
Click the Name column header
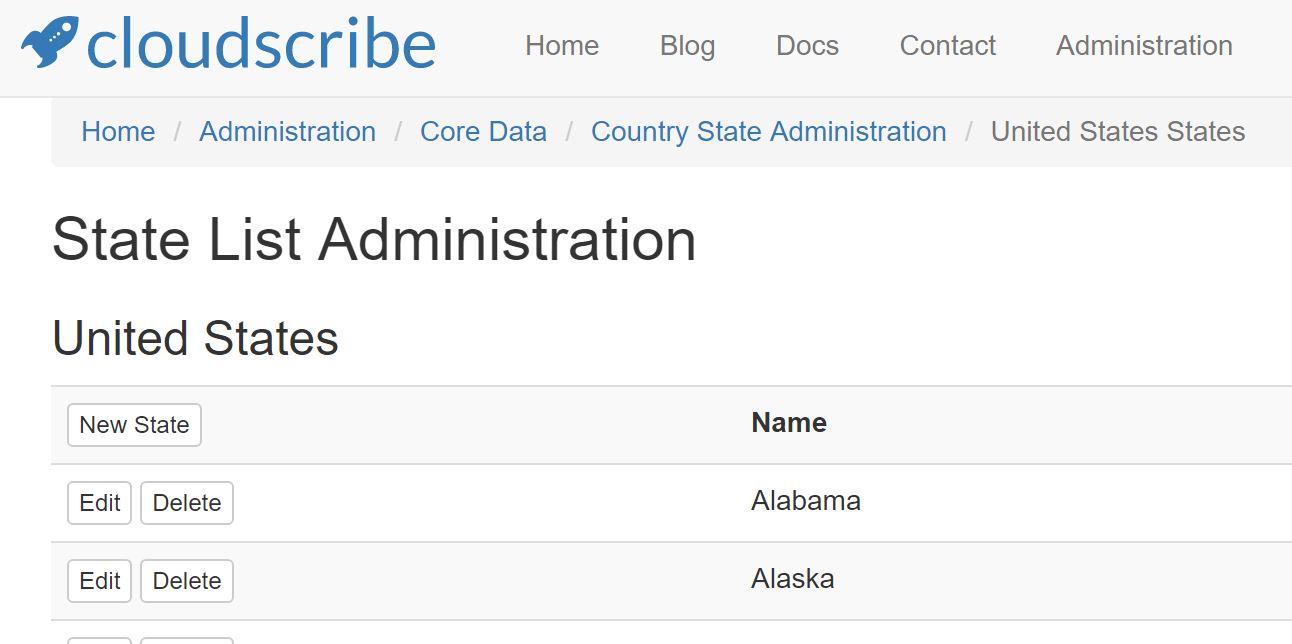click(x=789, y=423)
